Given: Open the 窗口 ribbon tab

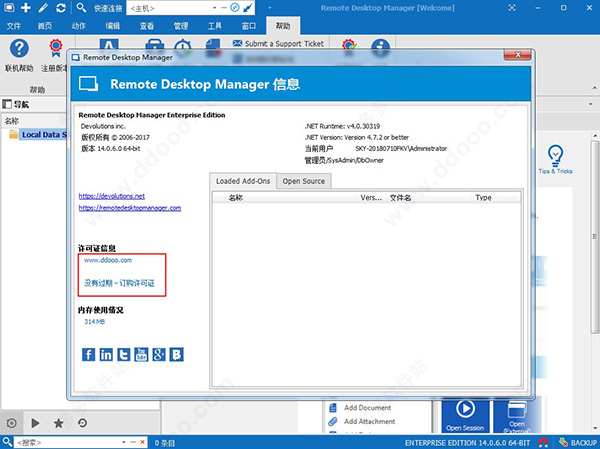Looking at the screenshot, I should point(249,26).
